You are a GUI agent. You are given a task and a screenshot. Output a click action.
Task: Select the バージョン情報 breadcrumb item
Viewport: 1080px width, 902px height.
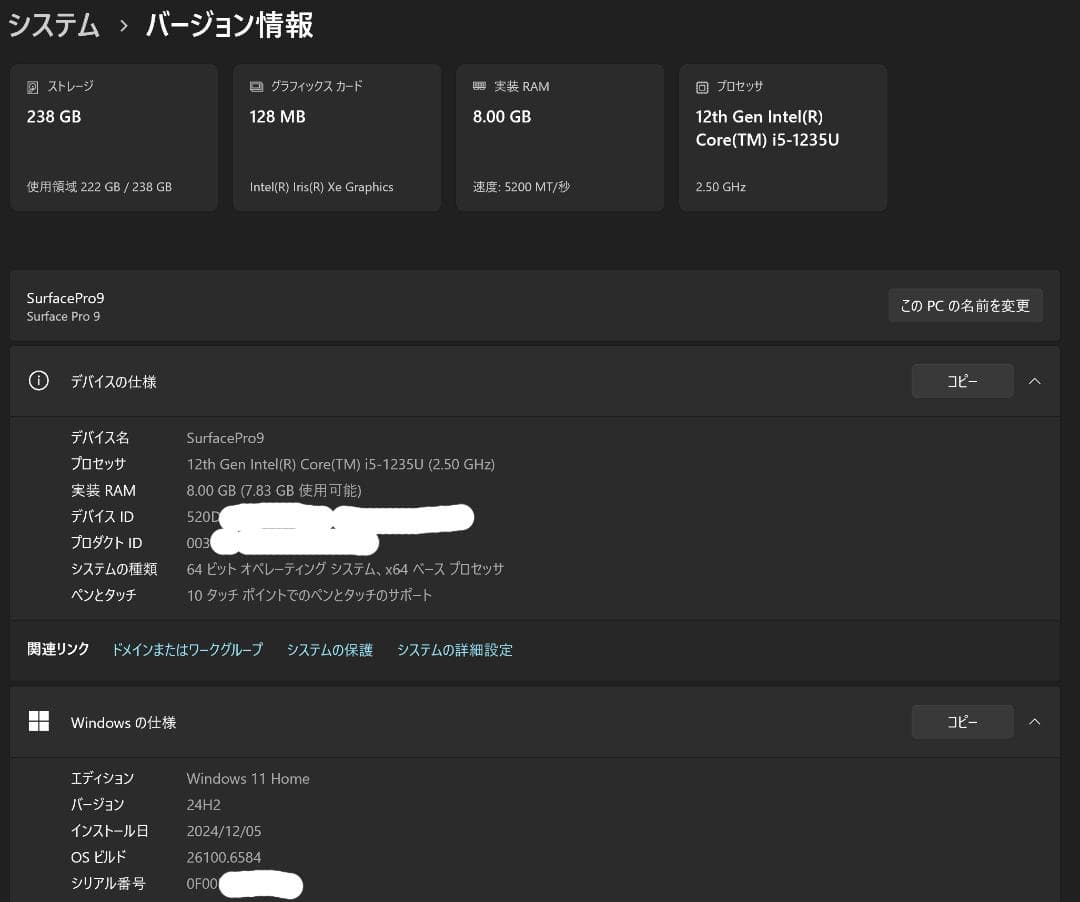tap(228, 27)
